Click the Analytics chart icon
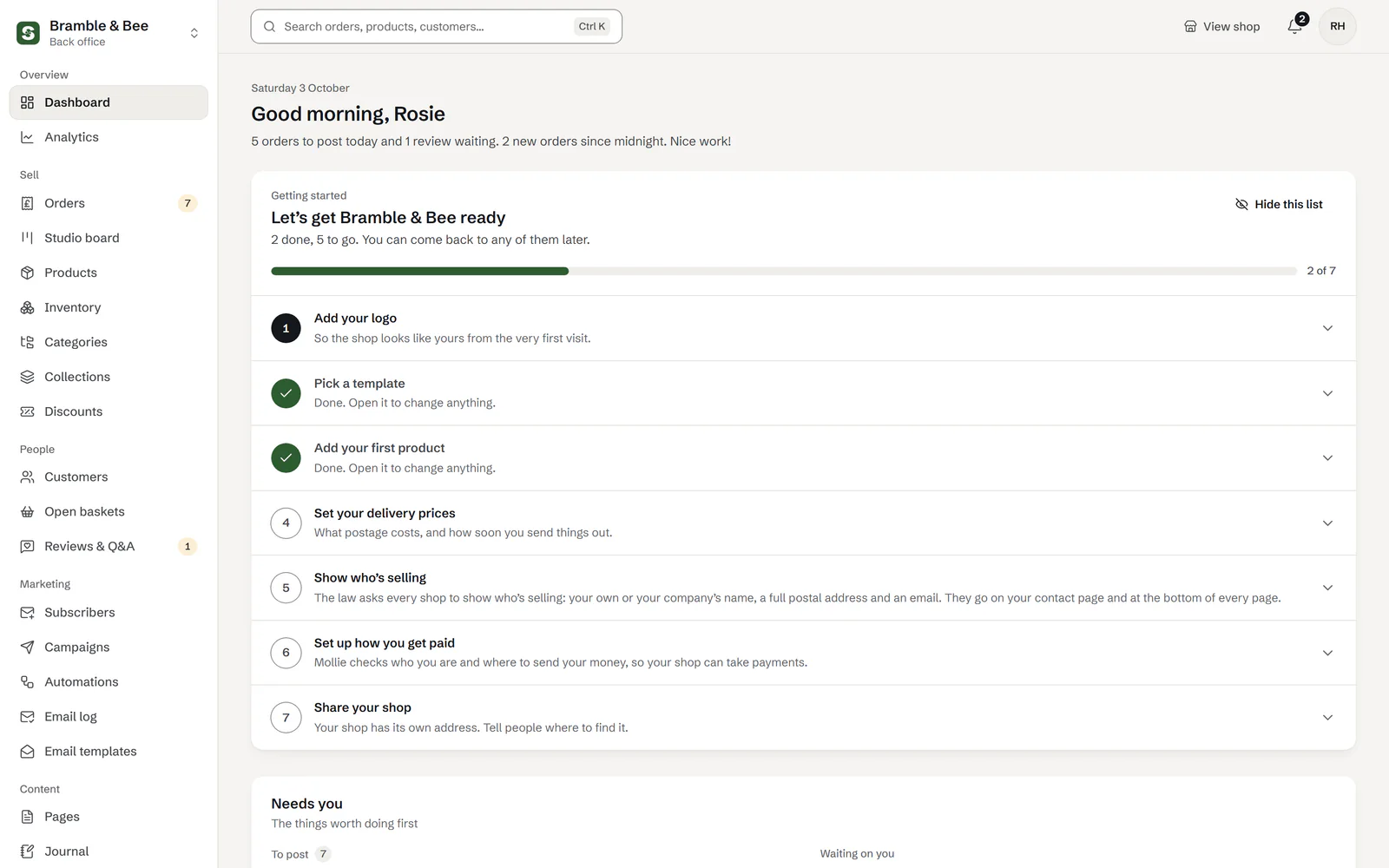The width and height of the screenshot is (1389, 868). pos(28,137)
